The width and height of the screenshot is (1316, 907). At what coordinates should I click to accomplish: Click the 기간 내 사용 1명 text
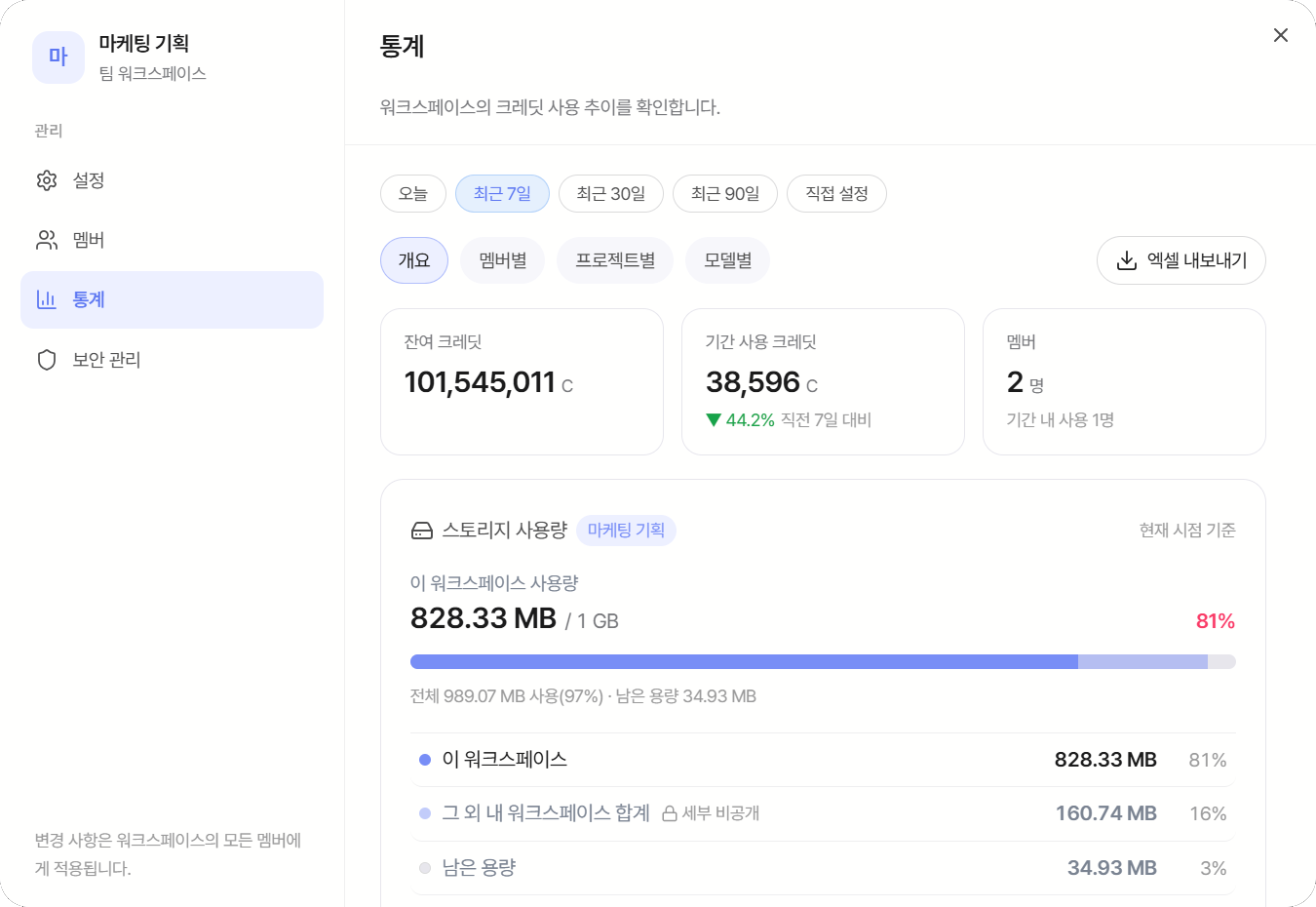coord(1060,420)
